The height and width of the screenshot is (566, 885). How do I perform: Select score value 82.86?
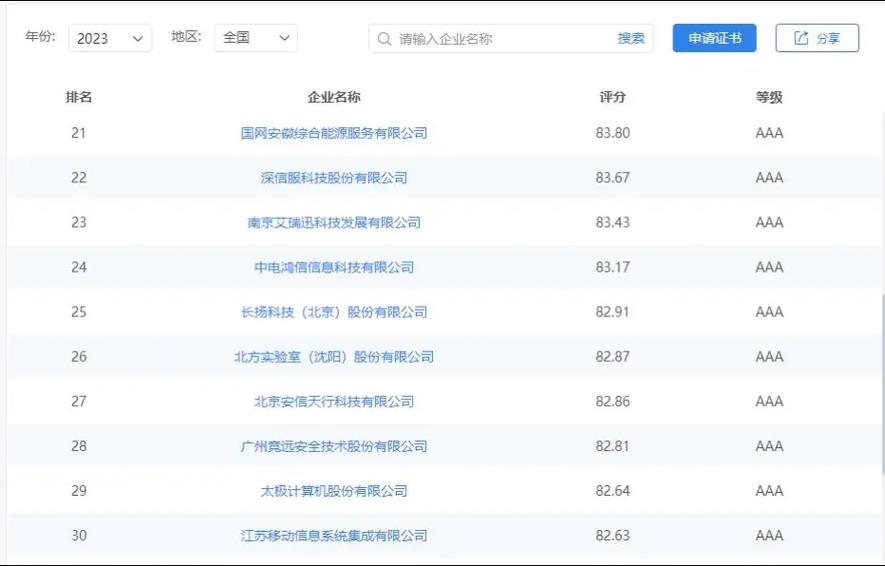(x=612, y=401)
